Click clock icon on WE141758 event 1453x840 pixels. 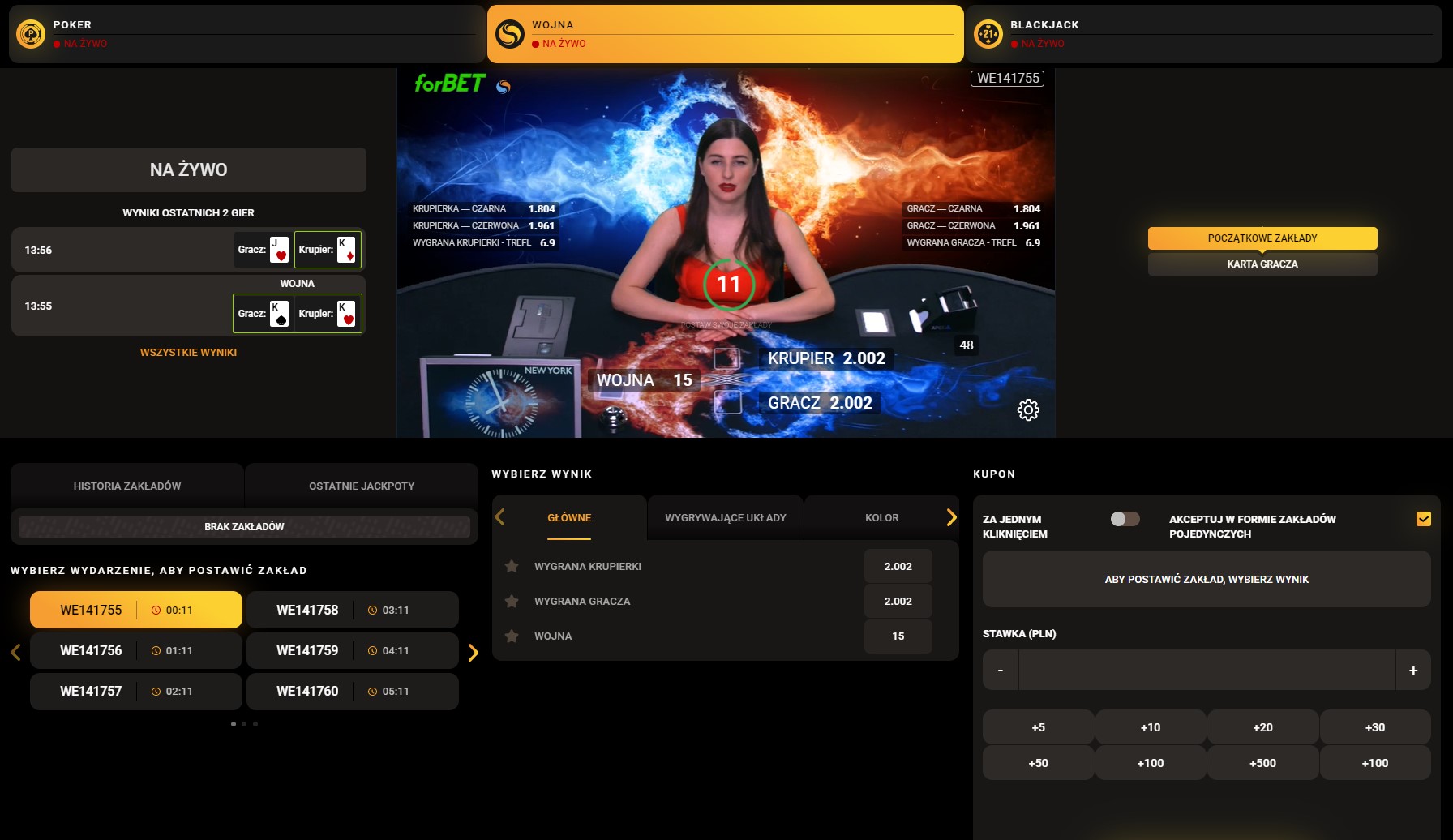(372, 610)
